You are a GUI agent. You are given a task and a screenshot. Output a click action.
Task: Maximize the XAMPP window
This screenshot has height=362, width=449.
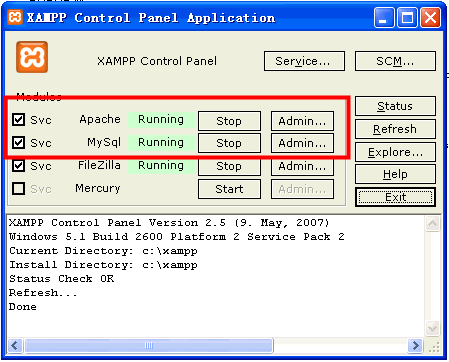tap(407, 18)
